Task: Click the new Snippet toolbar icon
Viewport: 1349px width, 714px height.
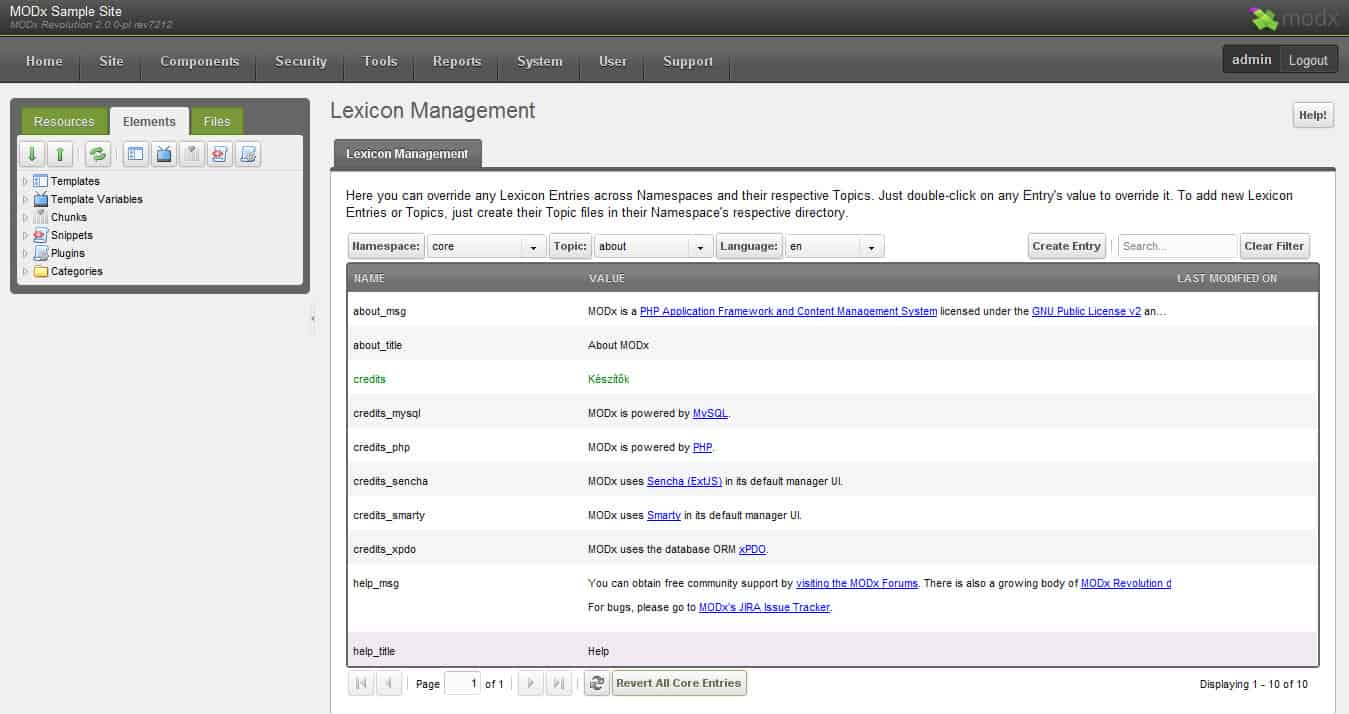Action: (220, 154)
